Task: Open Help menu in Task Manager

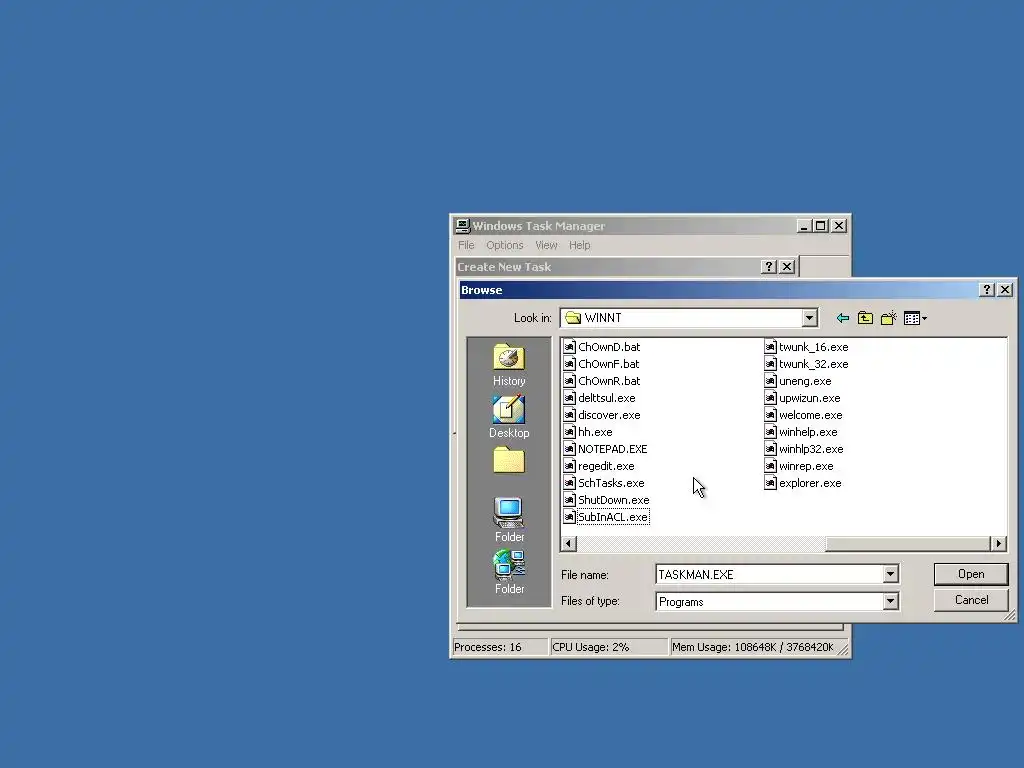Action: coord(579,245)
